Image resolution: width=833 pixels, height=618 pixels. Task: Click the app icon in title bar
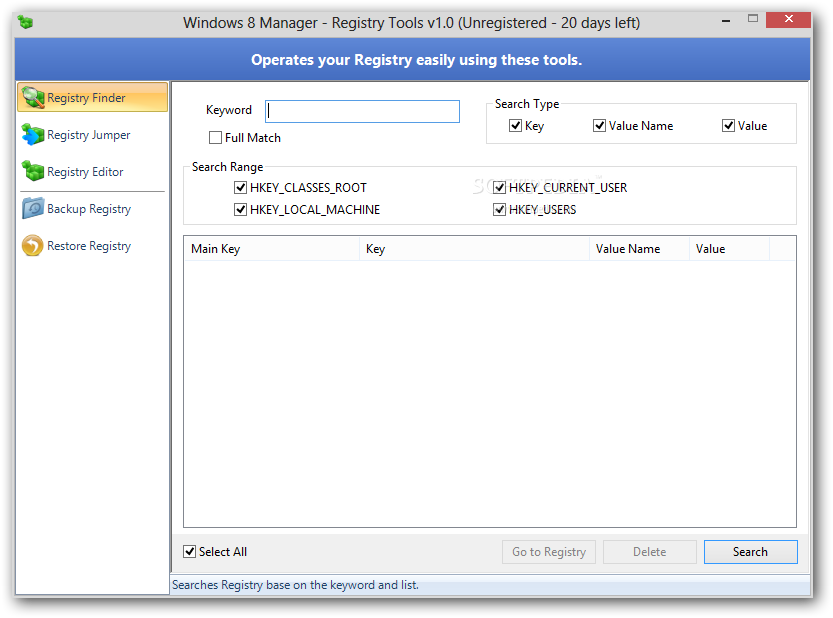click(x=25, y=22)
